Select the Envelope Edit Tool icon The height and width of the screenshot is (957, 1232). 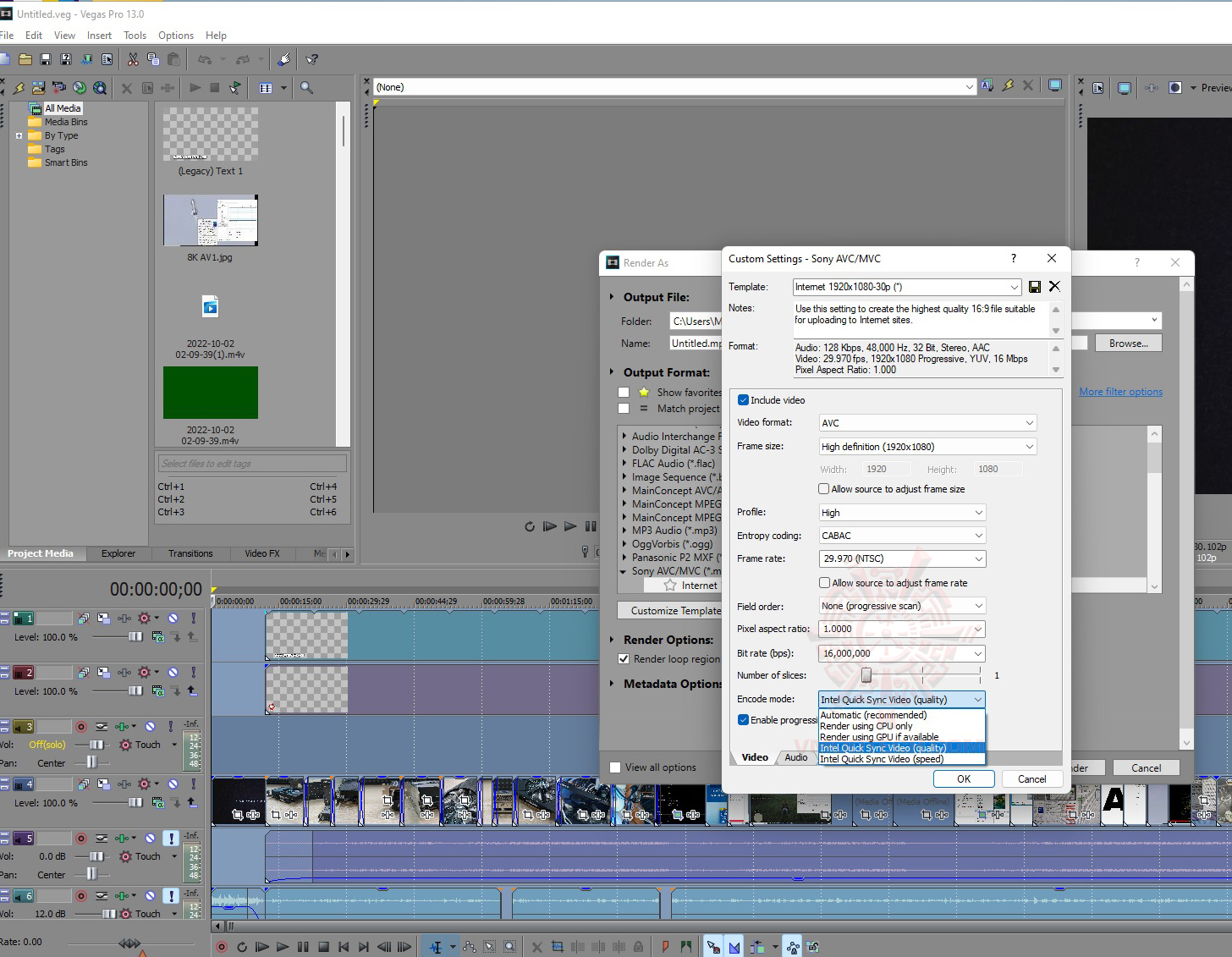click(x=470, y=947)
